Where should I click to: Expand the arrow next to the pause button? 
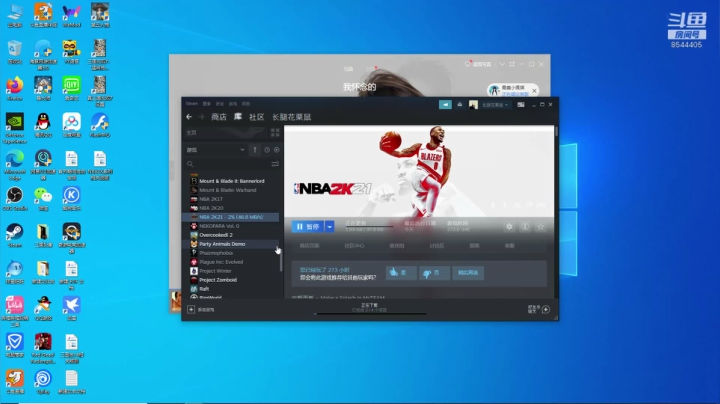coord(330,226)
